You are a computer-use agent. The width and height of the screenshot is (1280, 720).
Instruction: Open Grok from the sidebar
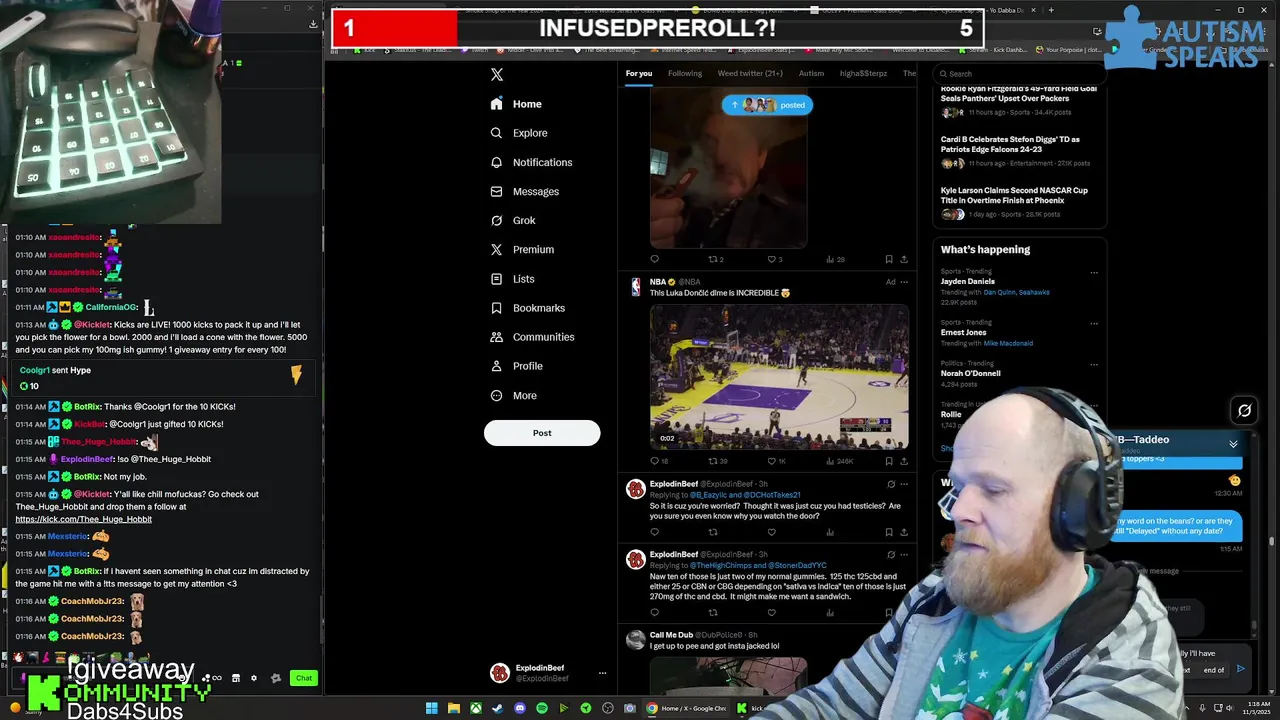coord(513,220)
